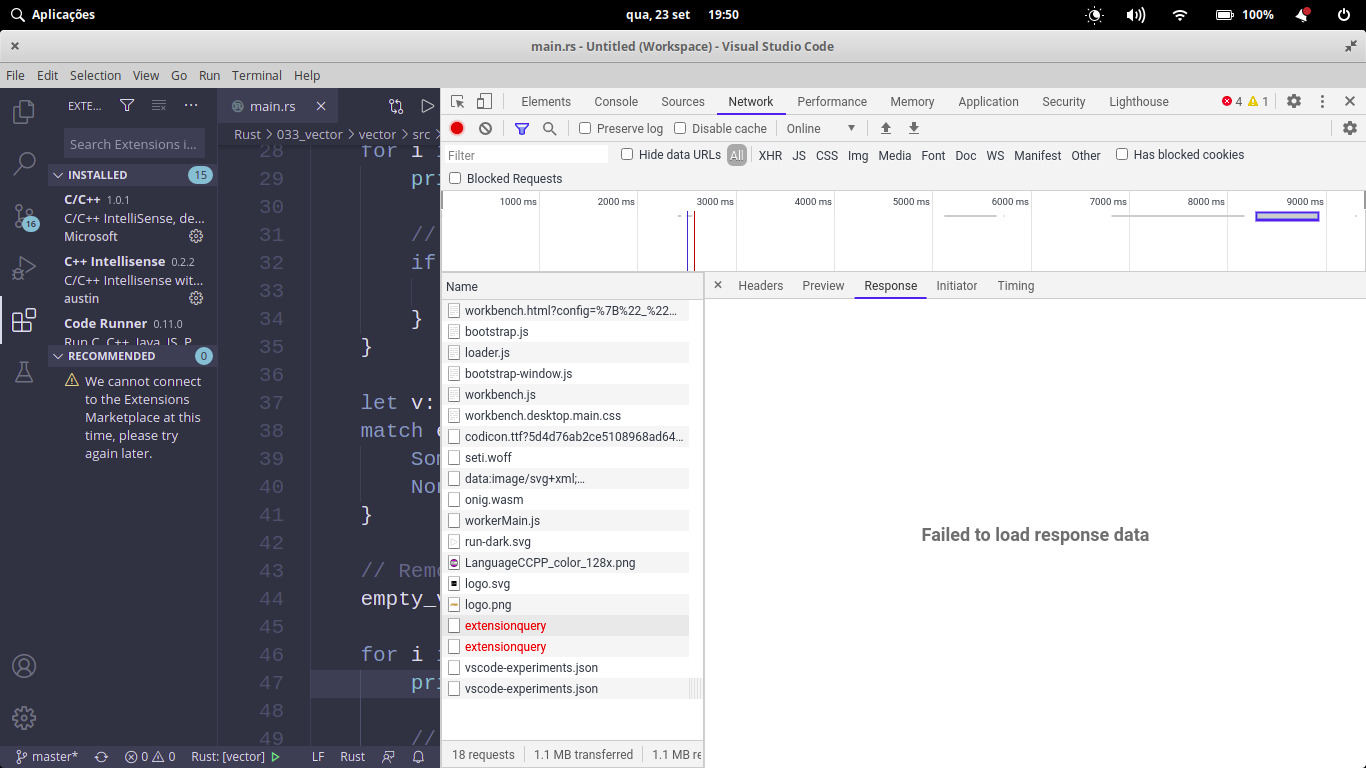
Task: Select the highlighted 9000 ms region in the timeline
Action: 1287,214
